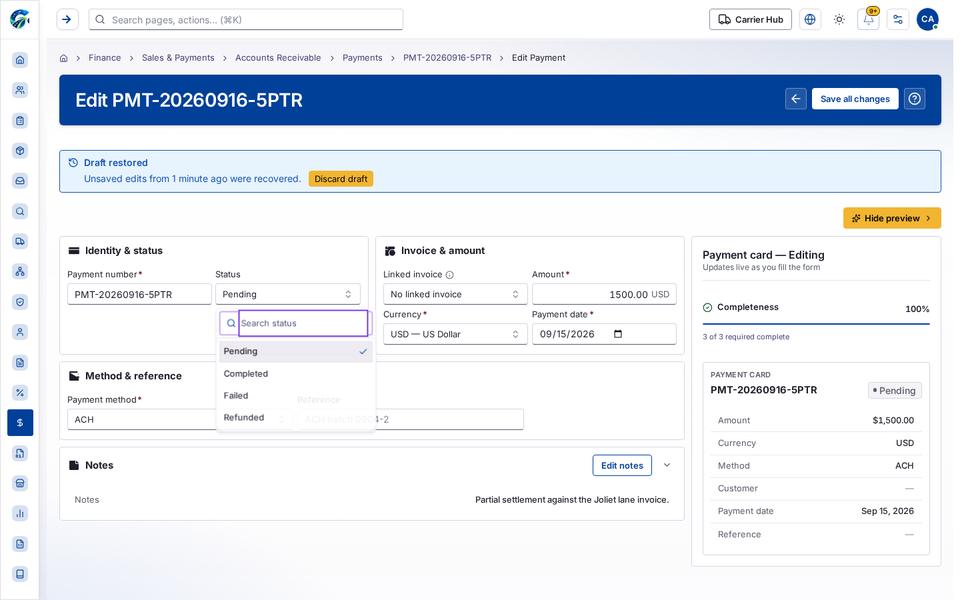Open the Carrier Hub button
The width and height of the screenshot is (960, 600).
click(x=750, y=20)
